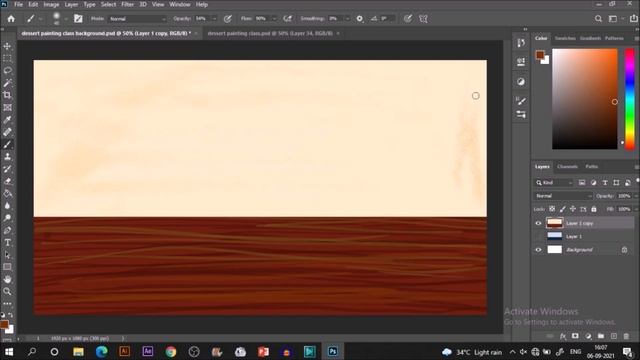Create a new layer button
Viewport: 640px width, 360px height.
click(614, 336)
